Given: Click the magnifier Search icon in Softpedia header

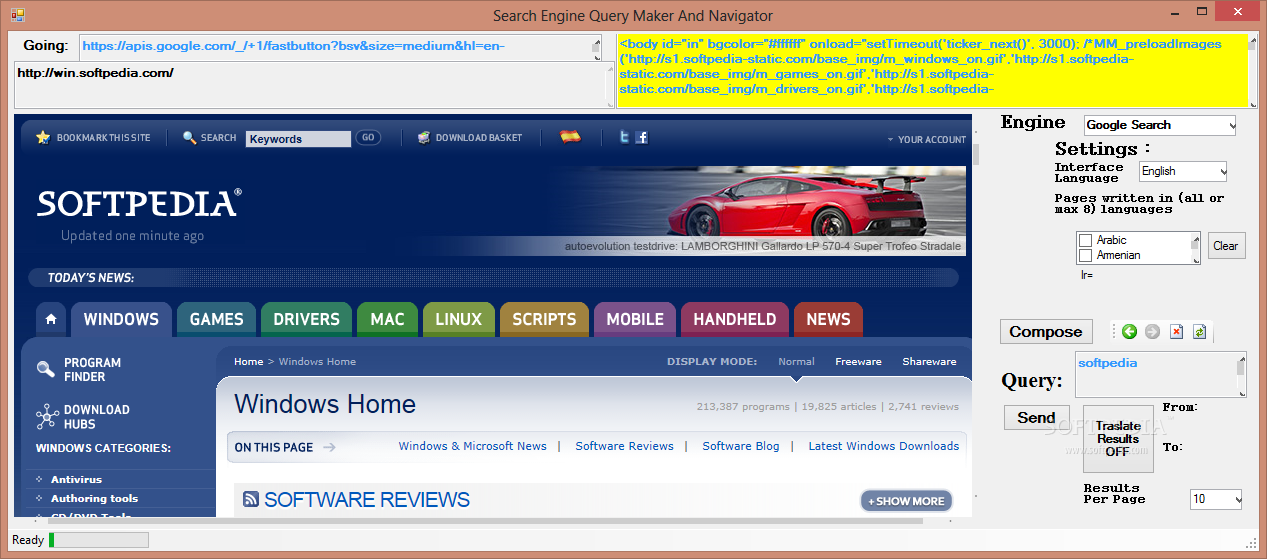Looking at the screenshot, I should click(x=189, y=137).
